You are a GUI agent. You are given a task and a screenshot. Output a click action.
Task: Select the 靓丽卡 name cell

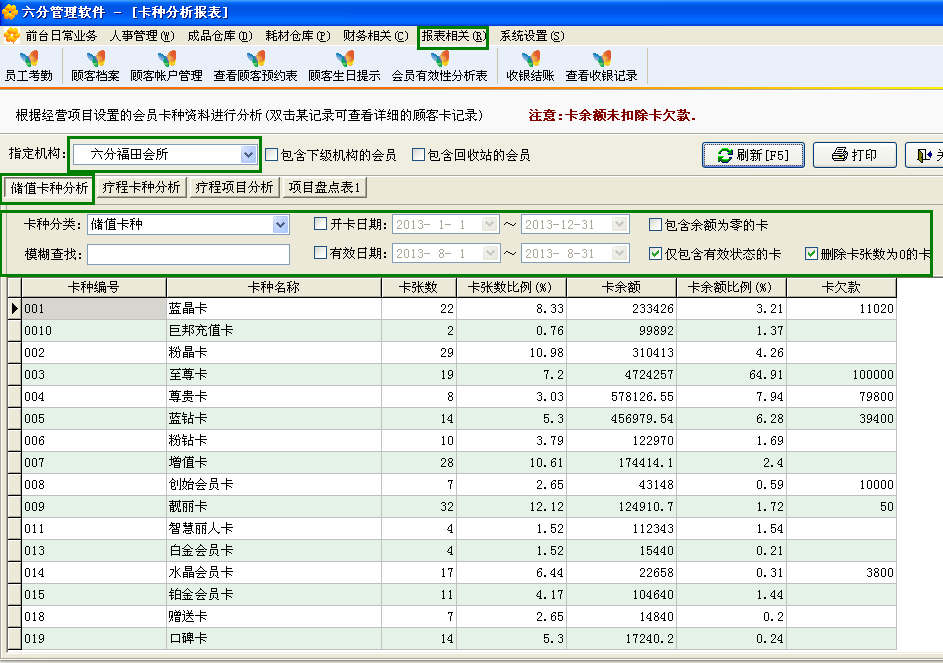[274, 507]
